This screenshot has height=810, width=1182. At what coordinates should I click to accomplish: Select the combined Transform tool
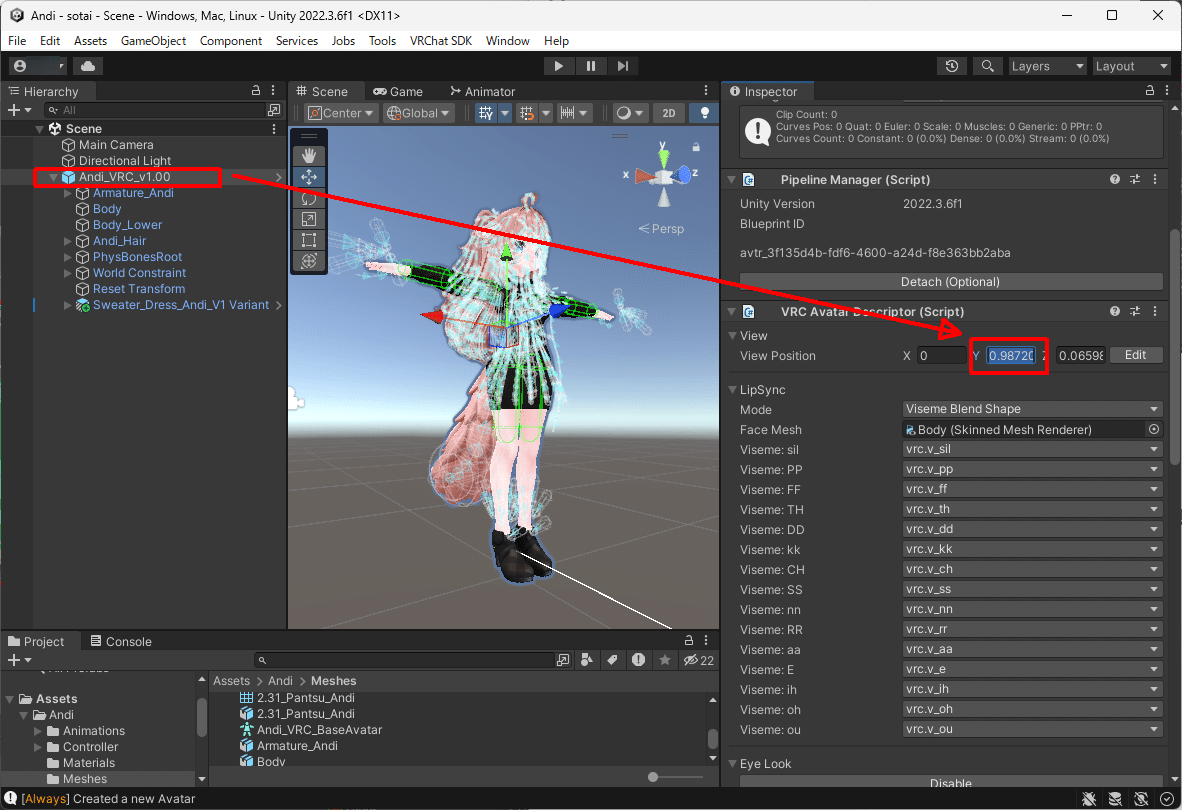pos(309,261)
